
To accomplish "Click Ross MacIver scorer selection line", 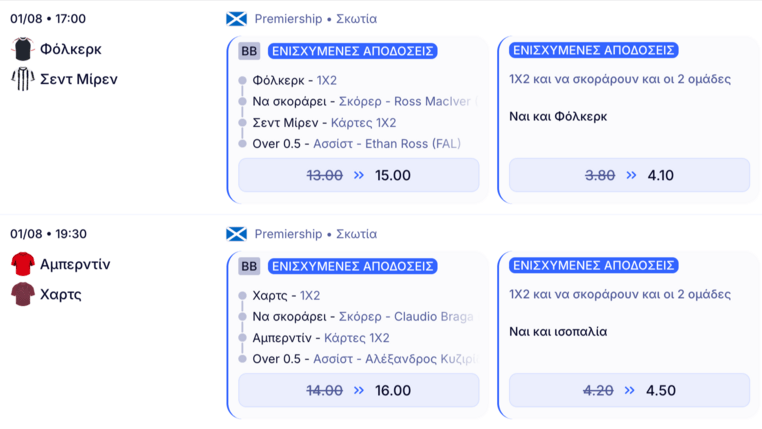I will tap(365, 102).
